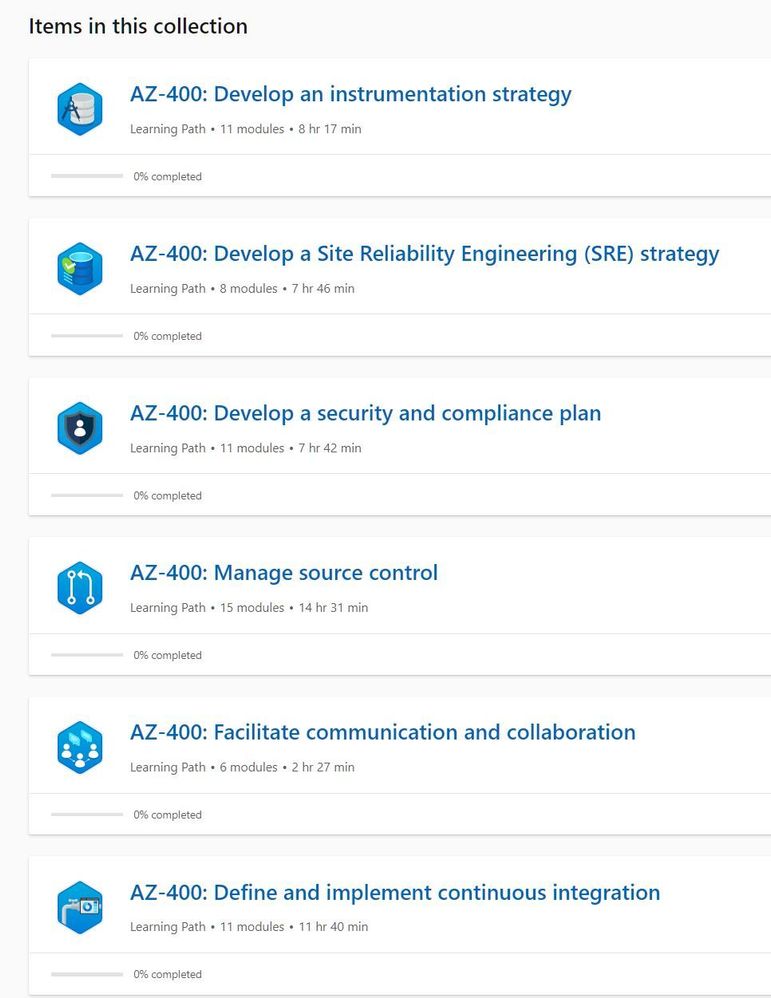This screenshot has height=998, width=771.
Task: Click '0% completed' under SRE strategy
Action: [x=167, y=336]
